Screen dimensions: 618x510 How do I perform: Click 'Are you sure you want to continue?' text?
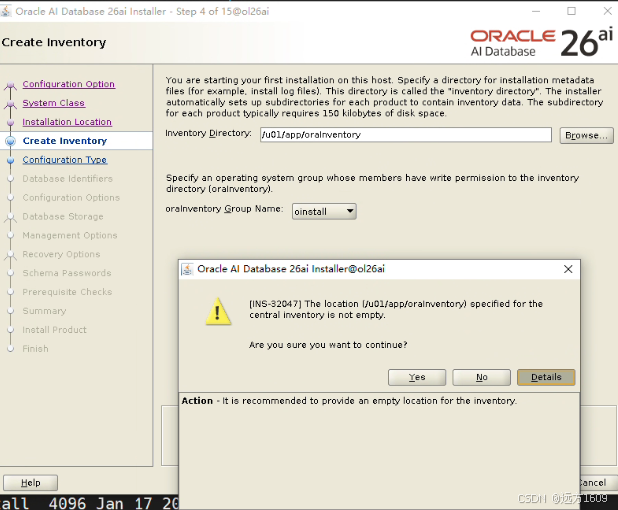tap(328, 345)
